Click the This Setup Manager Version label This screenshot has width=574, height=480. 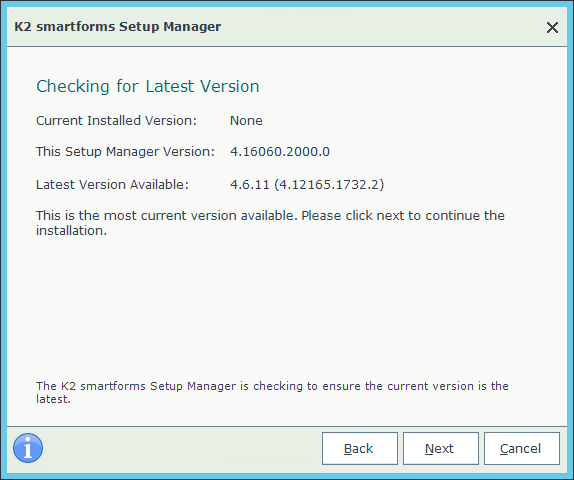125,152
